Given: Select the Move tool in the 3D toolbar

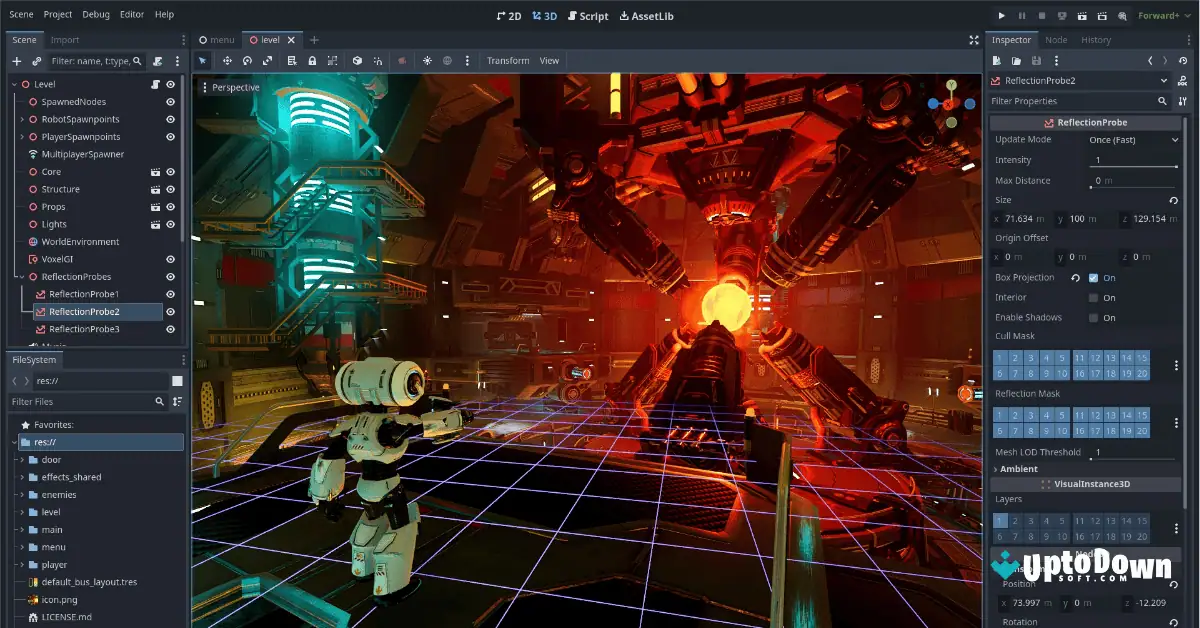Looking at the screenshot, I should click(228, 61).
